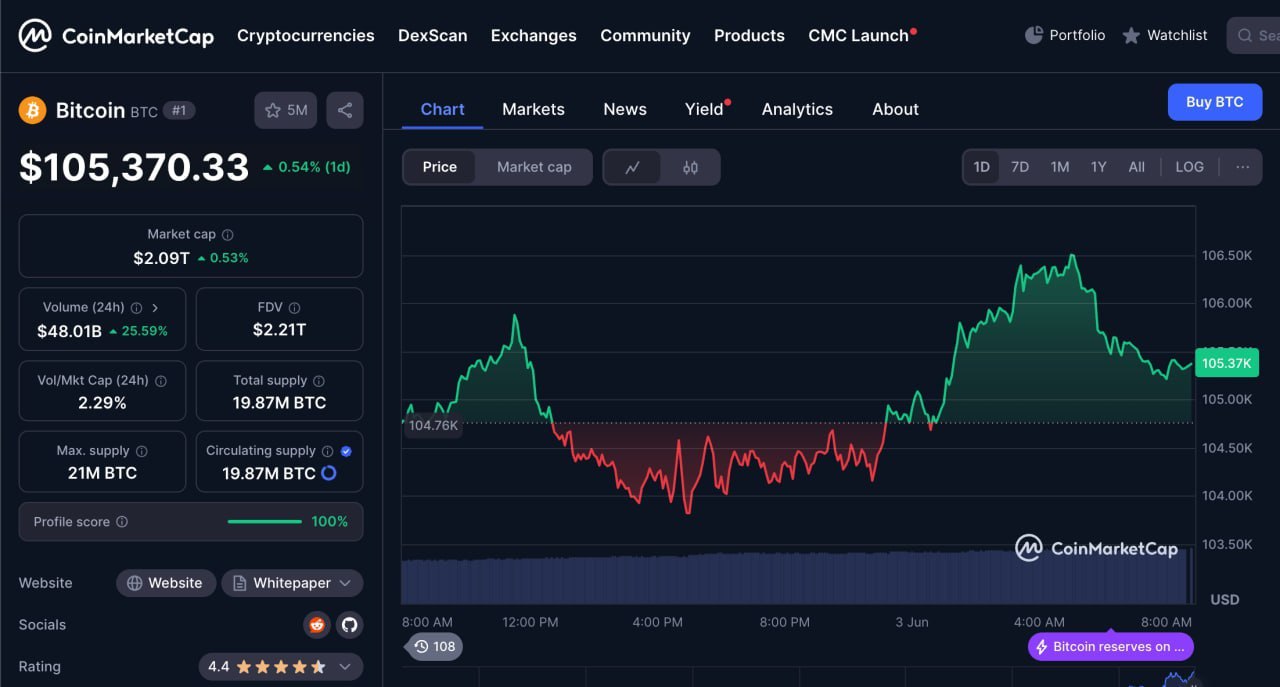
Task: Switch to the Yield tab
Action: (x=704, y=109)
